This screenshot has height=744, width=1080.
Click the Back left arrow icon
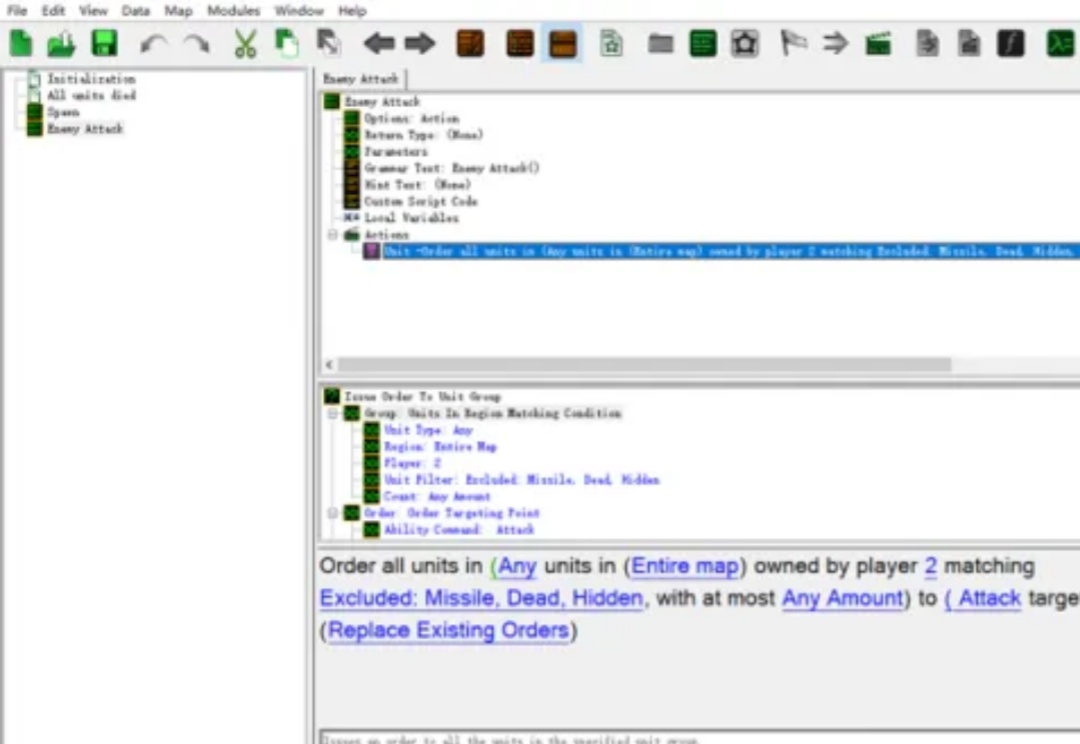pos(379,43)
